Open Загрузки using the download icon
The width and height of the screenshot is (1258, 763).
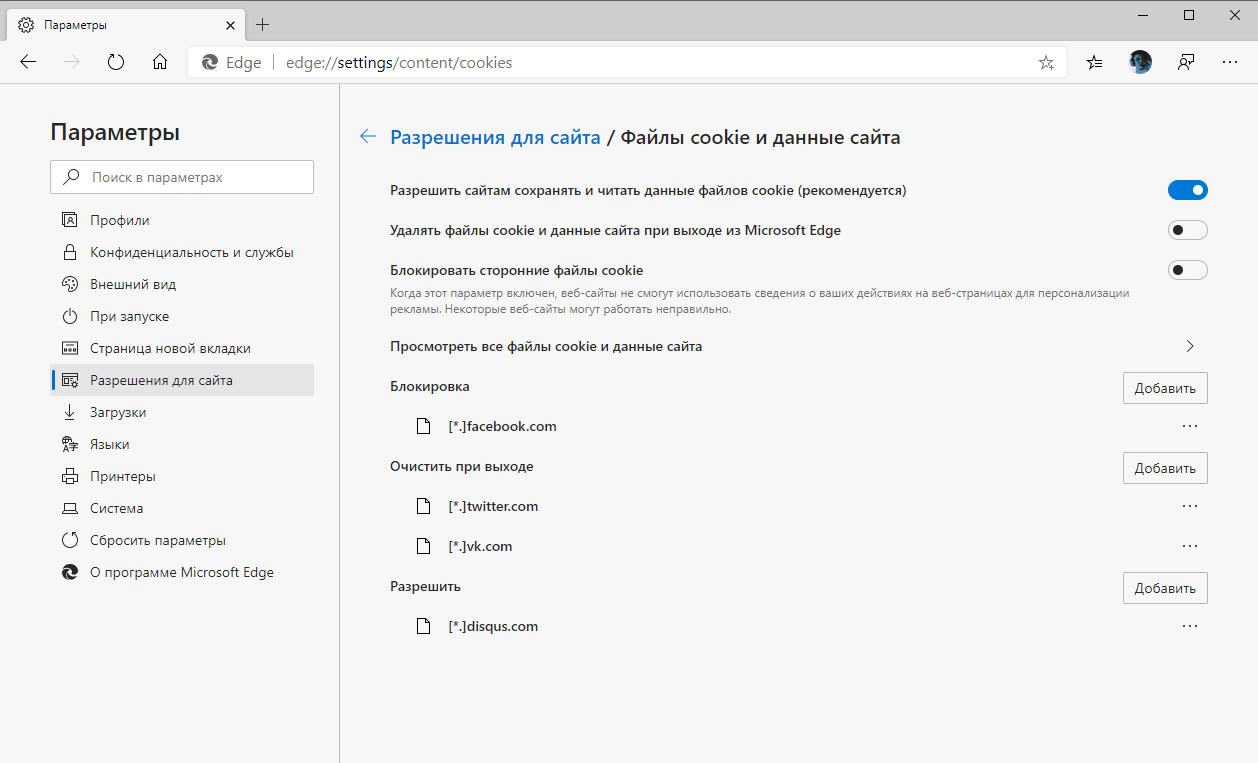point(70,412)
